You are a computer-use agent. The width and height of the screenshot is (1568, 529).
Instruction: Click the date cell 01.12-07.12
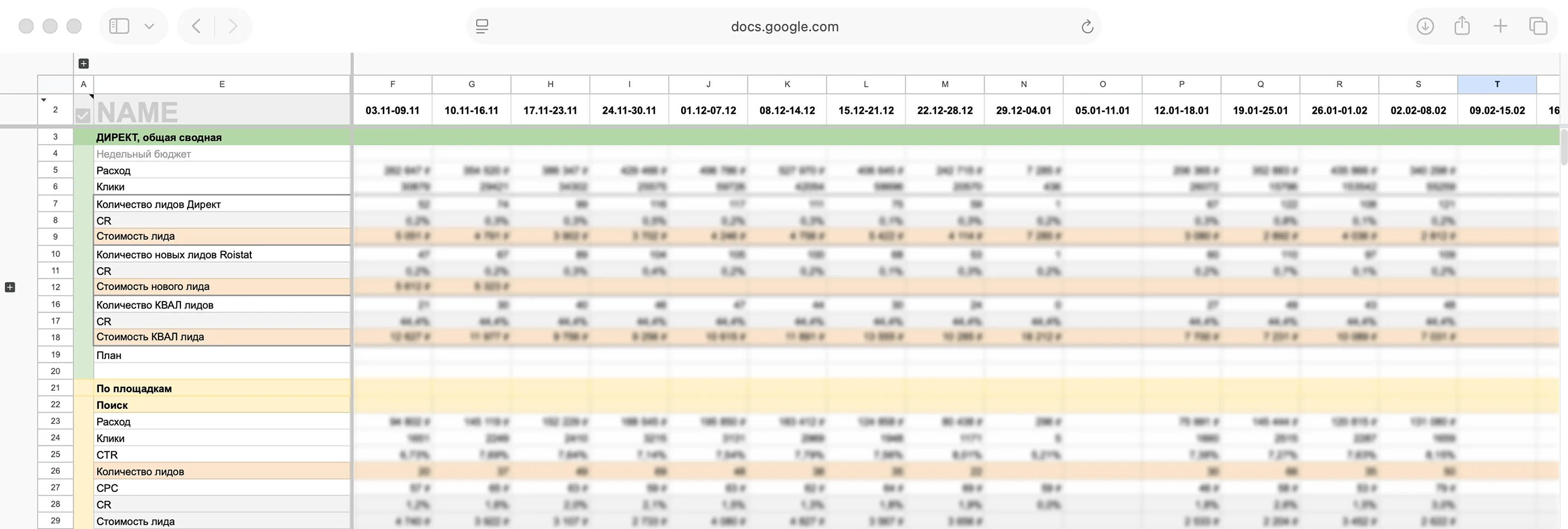pos(708,110)
